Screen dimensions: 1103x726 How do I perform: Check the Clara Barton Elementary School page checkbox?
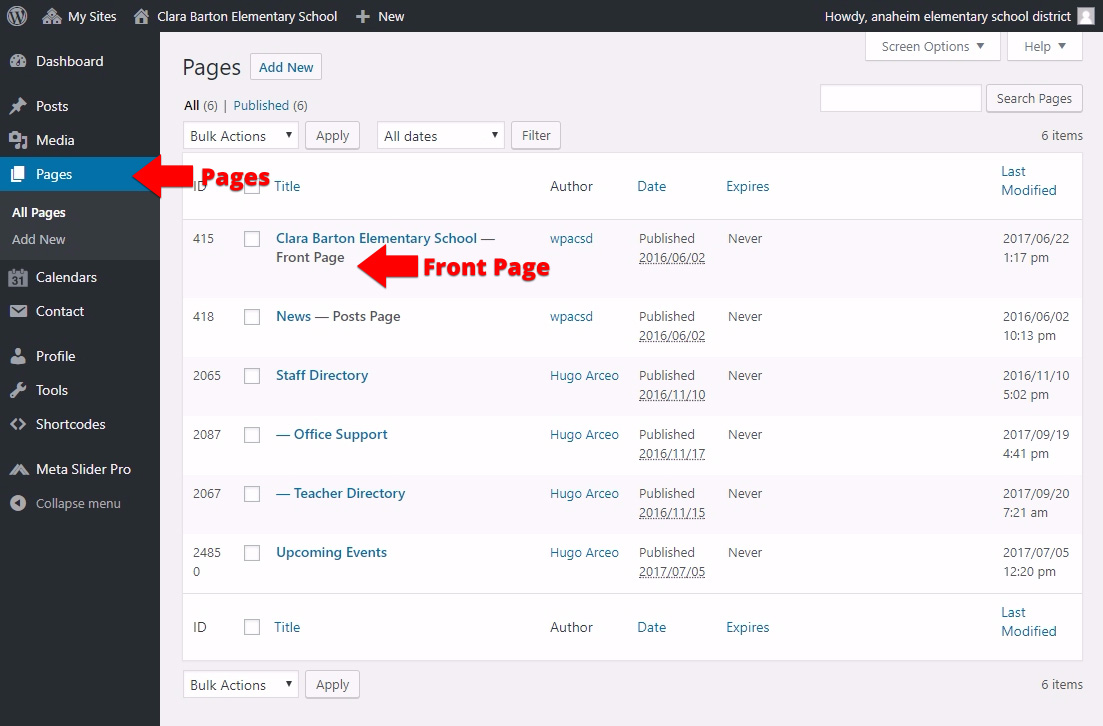tap(252, 239)
